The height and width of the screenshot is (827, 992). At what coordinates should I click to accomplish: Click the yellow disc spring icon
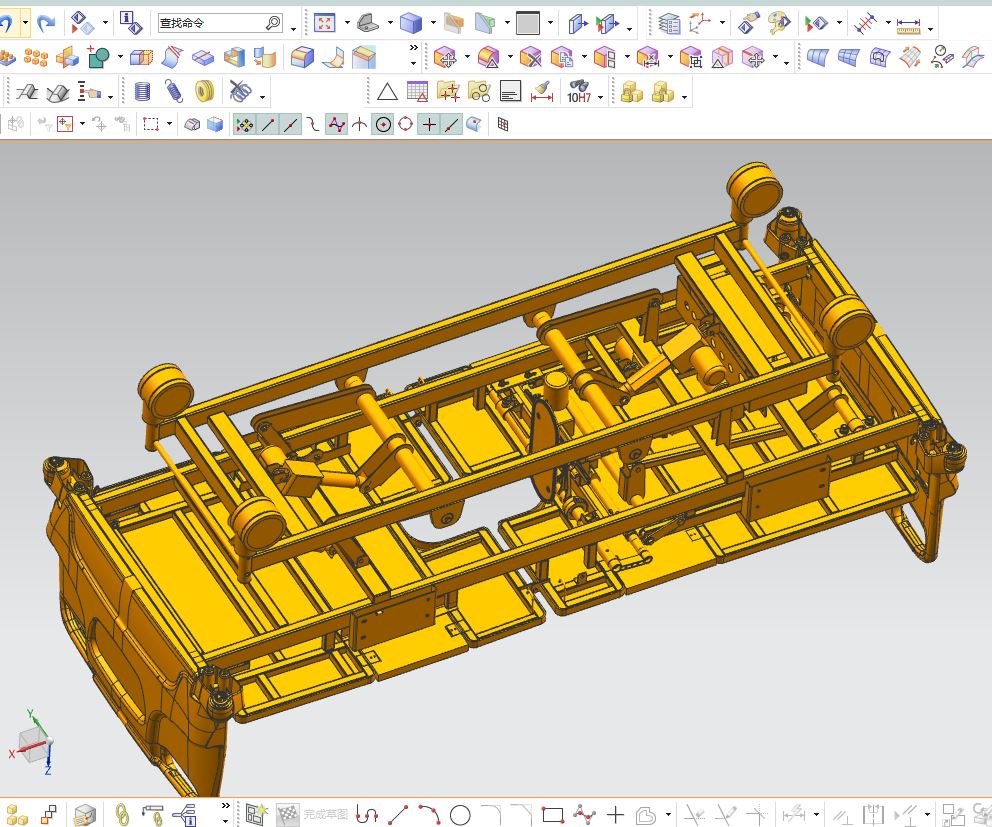204,92
